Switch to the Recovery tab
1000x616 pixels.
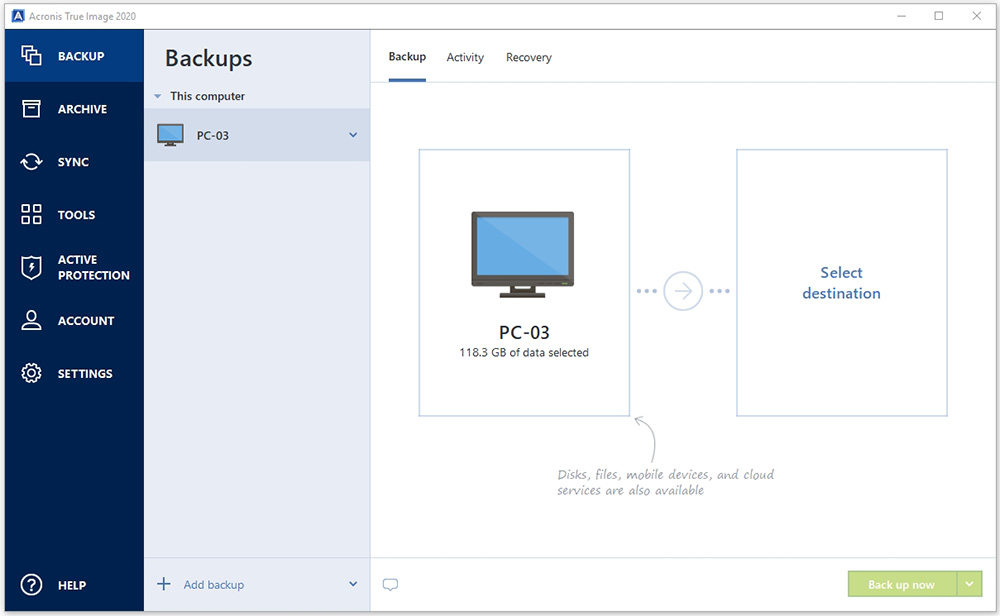(x=529, y=57)
